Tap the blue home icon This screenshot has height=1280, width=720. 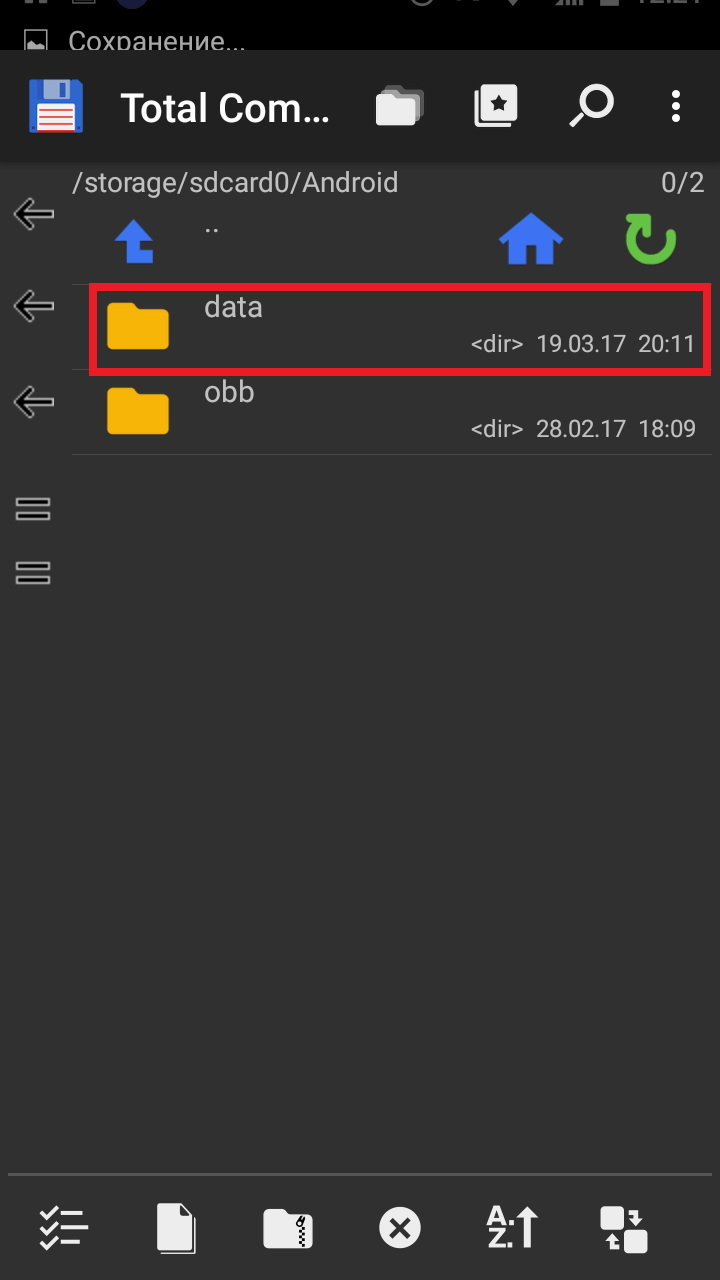[x=531, y=241]
